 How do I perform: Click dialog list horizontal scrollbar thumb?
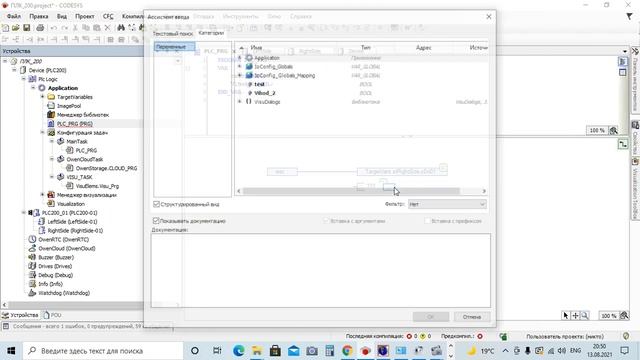coord(351,191)
